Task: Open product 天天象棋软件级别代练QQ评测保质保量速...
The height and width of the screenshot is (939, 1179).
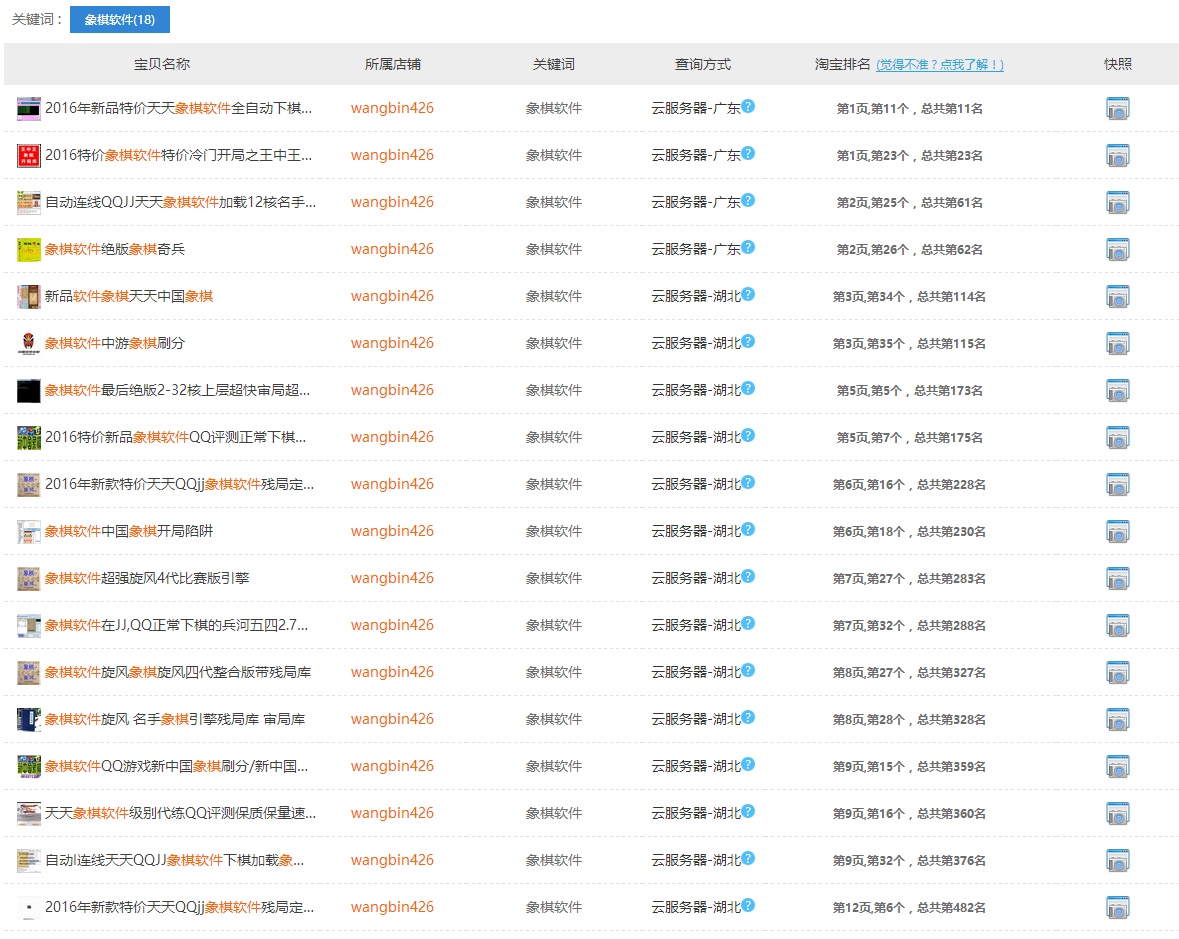Action: coord(180,813)
